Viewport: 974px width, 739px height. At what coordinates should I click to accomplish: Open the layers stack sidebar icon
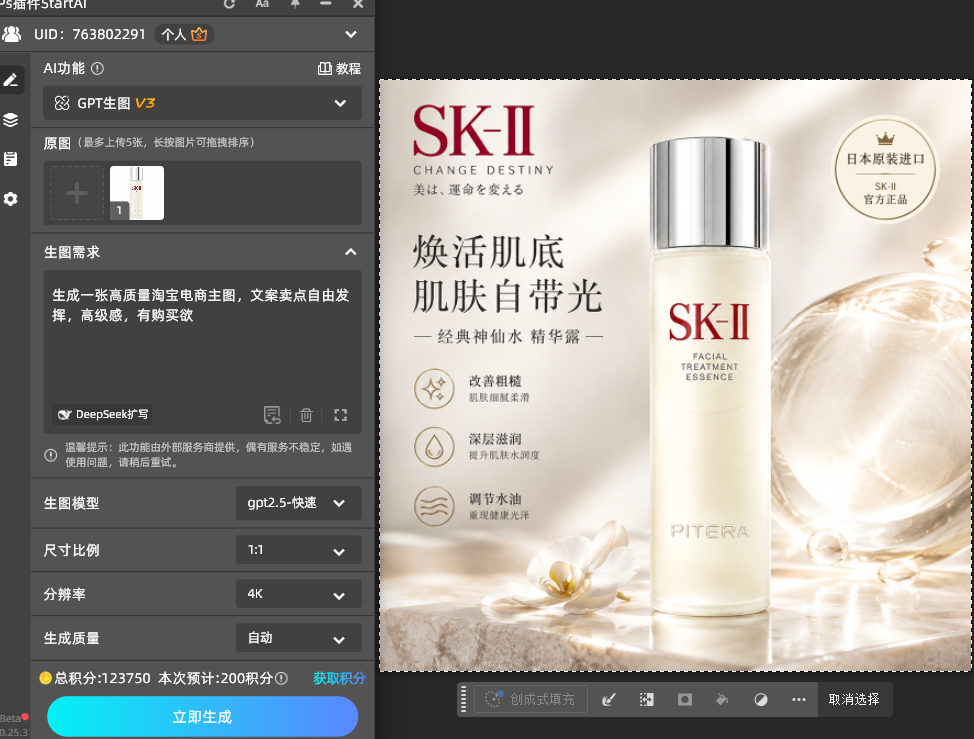[x=11, y=119]
